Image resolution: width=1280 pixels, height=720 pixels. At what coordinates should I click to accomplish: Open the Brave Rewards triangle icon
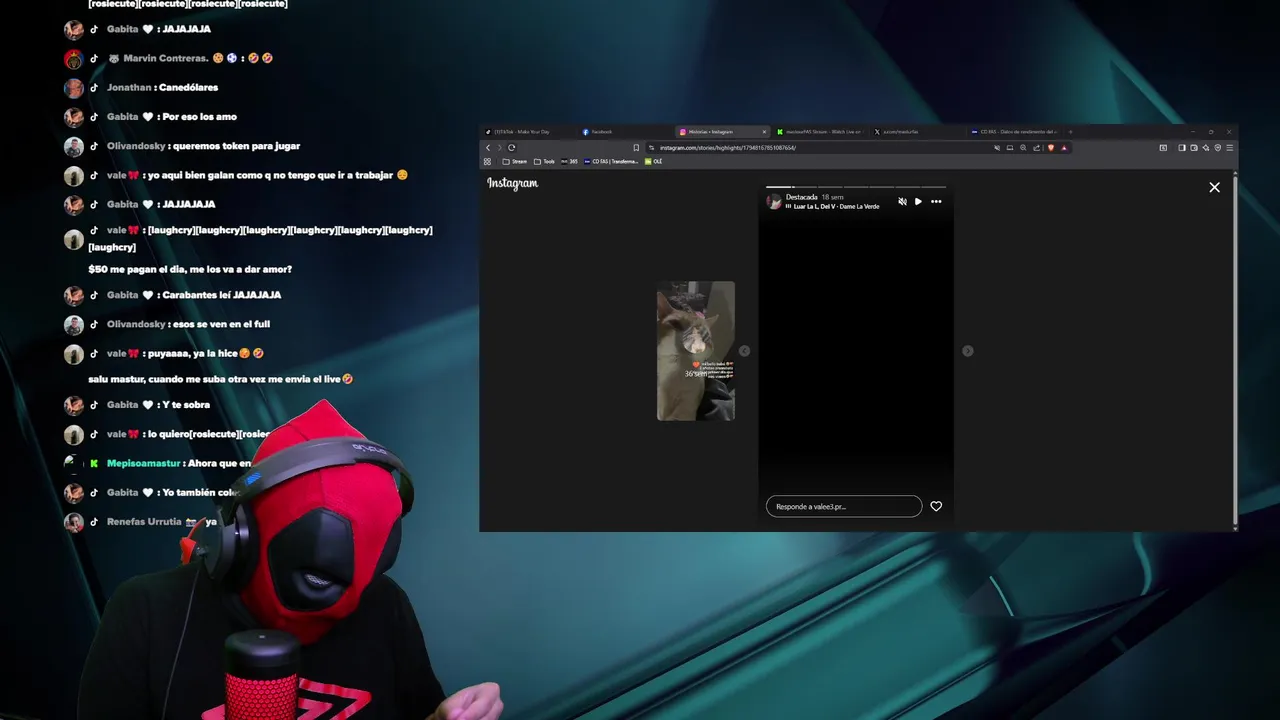click(1064, 148)
